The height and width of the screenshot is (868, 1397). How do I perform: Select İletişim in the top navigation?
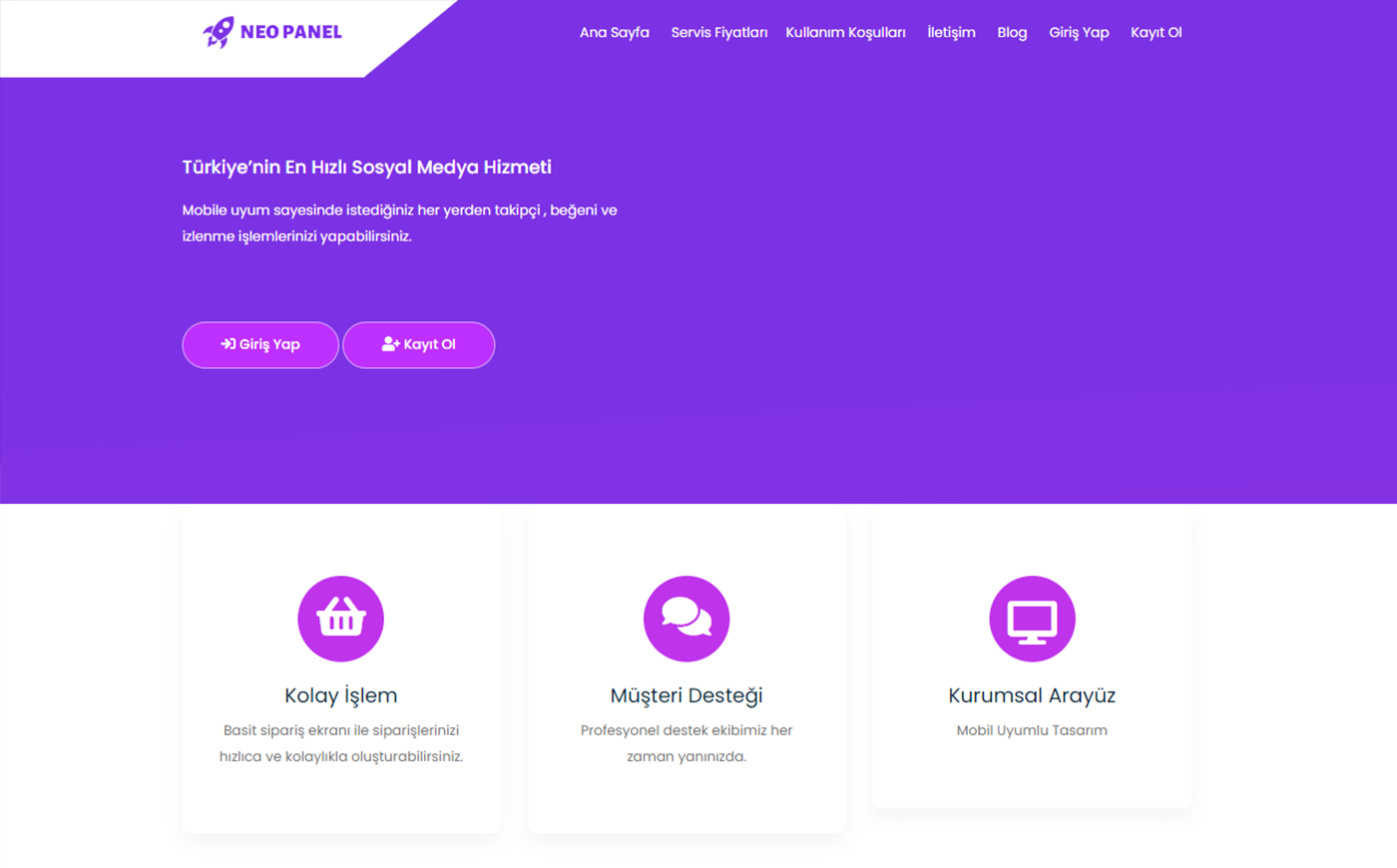coord(951,32)
